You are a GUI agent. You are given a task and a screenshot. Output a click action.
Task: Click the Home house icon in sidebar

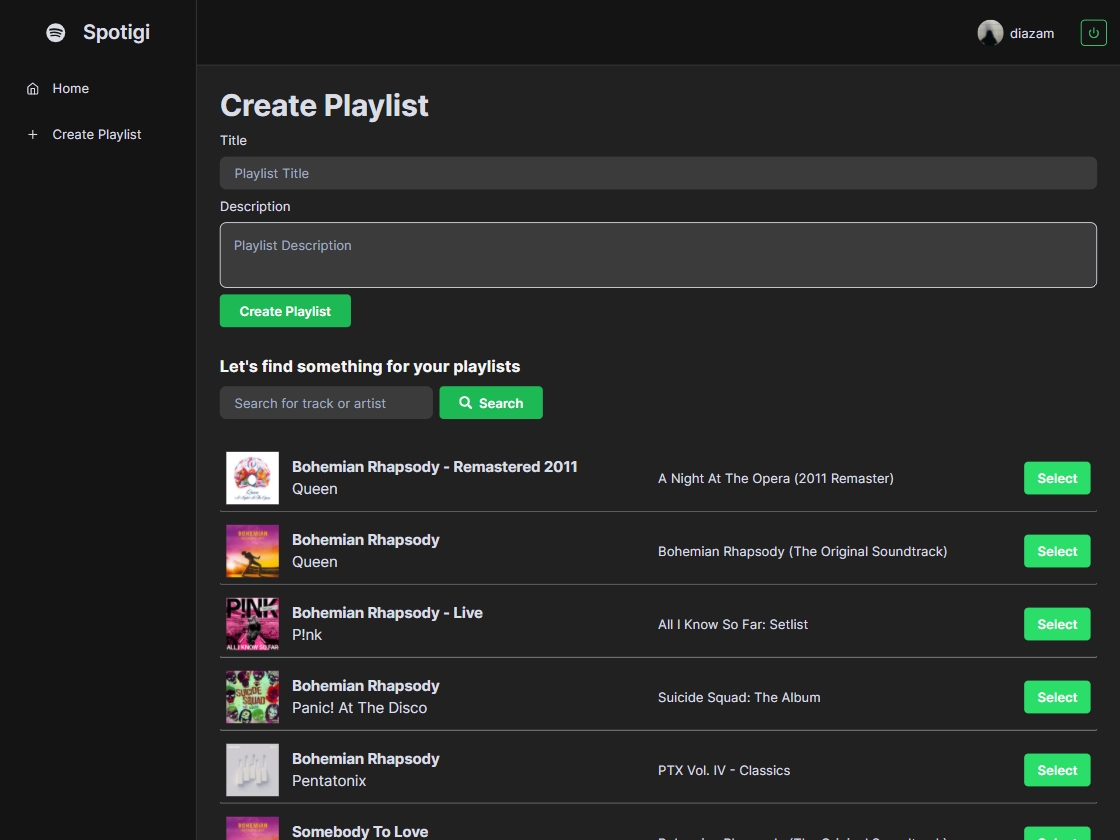tap(33, 89)
